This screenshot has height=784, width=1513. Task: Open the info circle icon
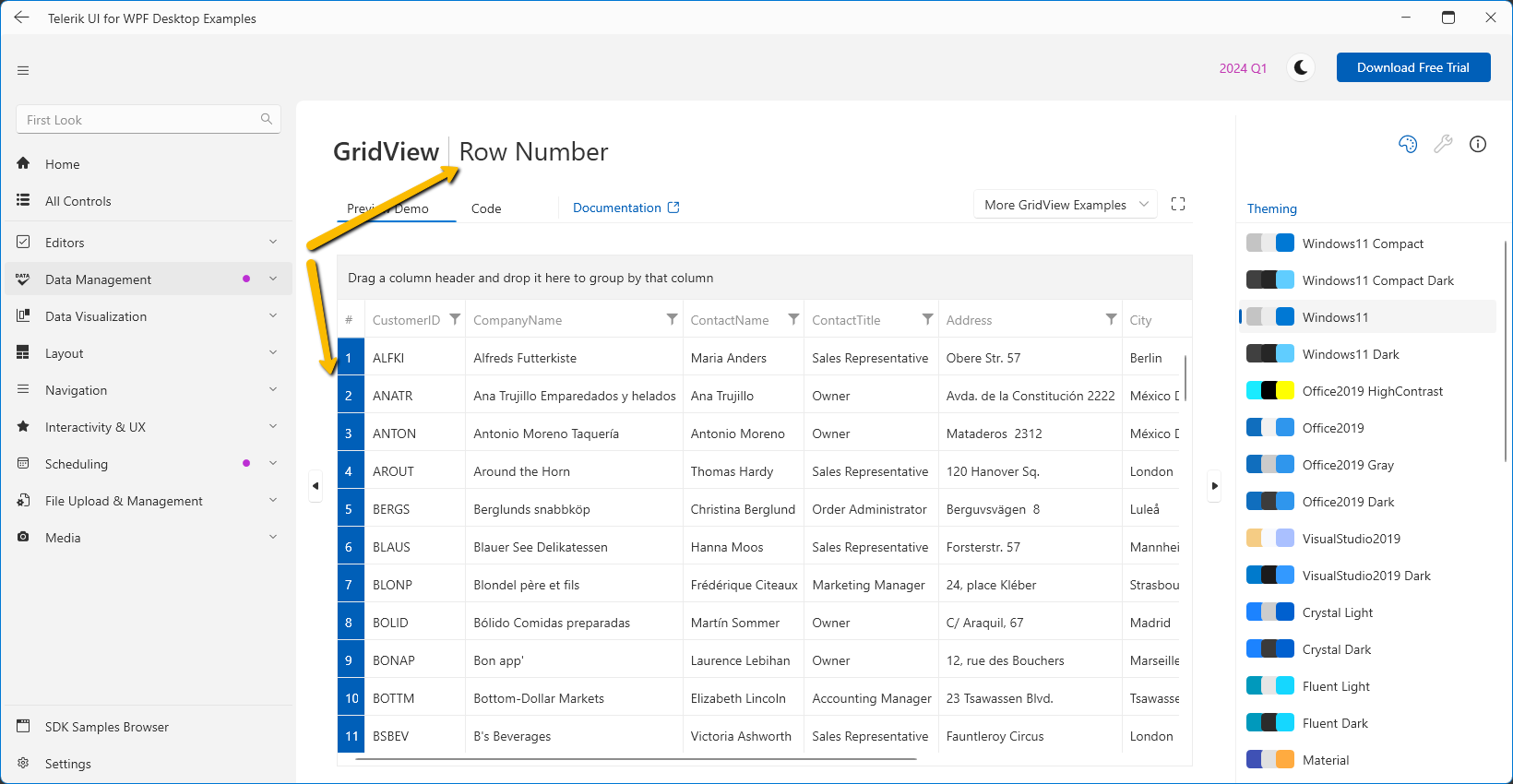(1478, 144)
